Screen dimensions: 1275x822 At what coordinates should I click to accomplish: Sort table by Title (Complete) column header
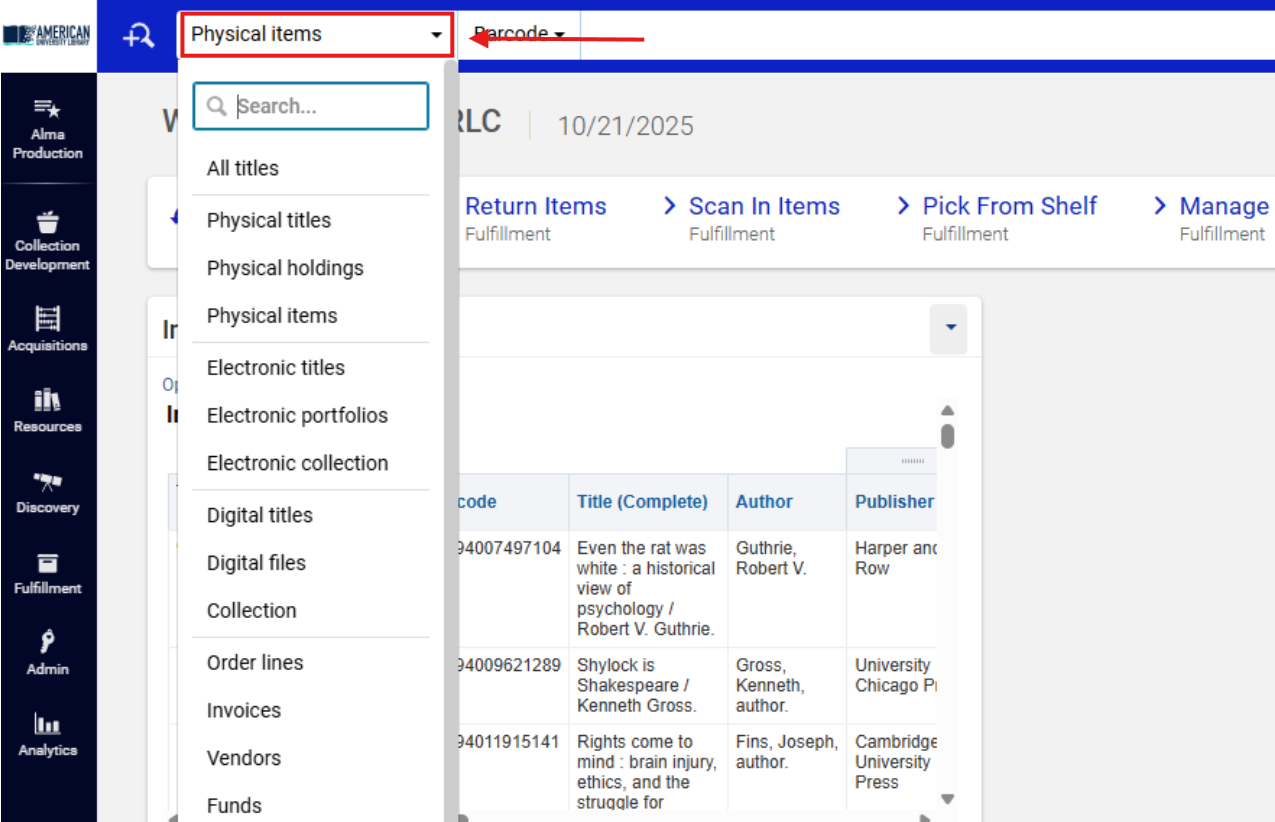[x=642, y=502]
